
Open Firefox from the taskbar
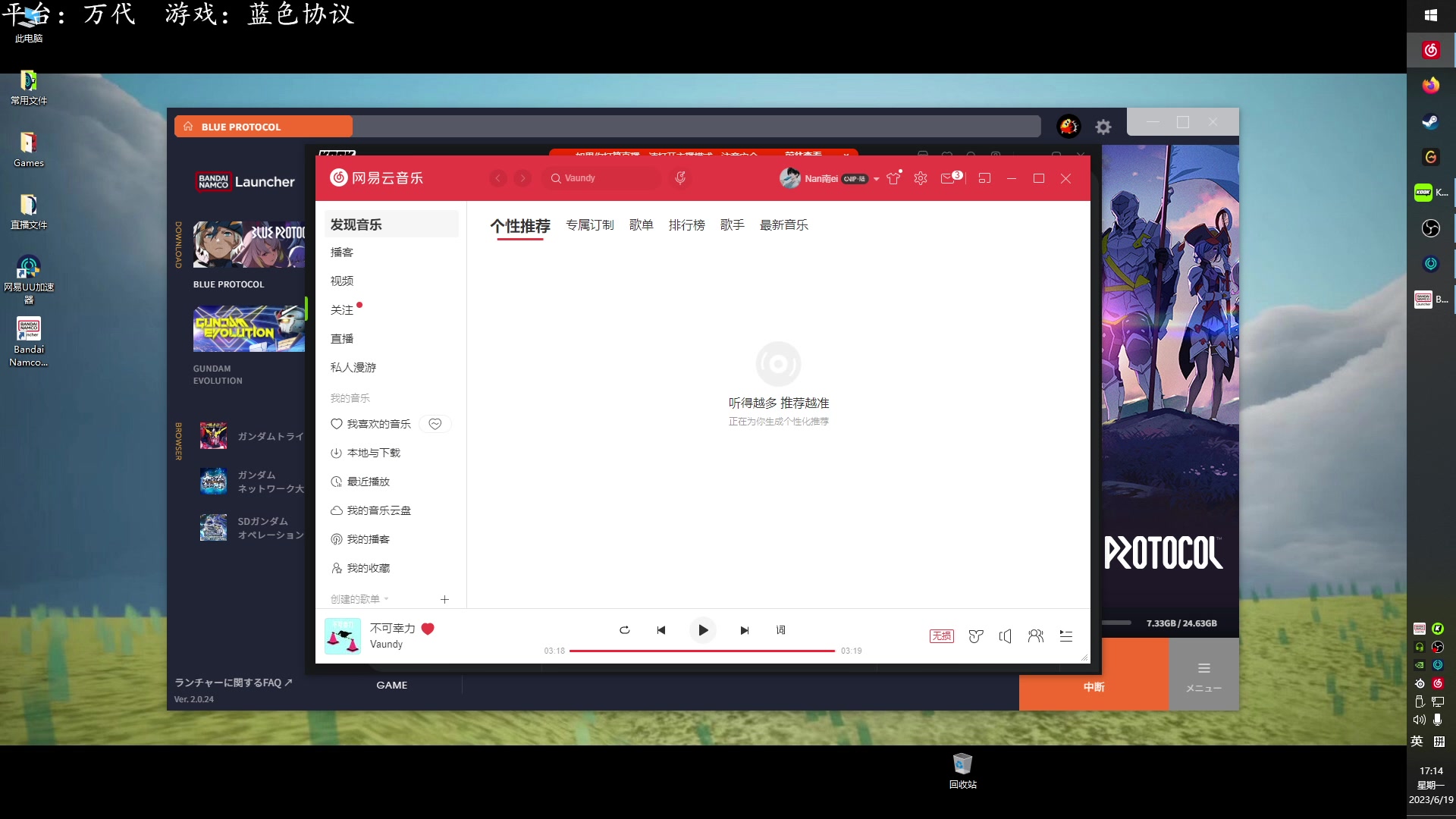click(x=1431, y=86)
